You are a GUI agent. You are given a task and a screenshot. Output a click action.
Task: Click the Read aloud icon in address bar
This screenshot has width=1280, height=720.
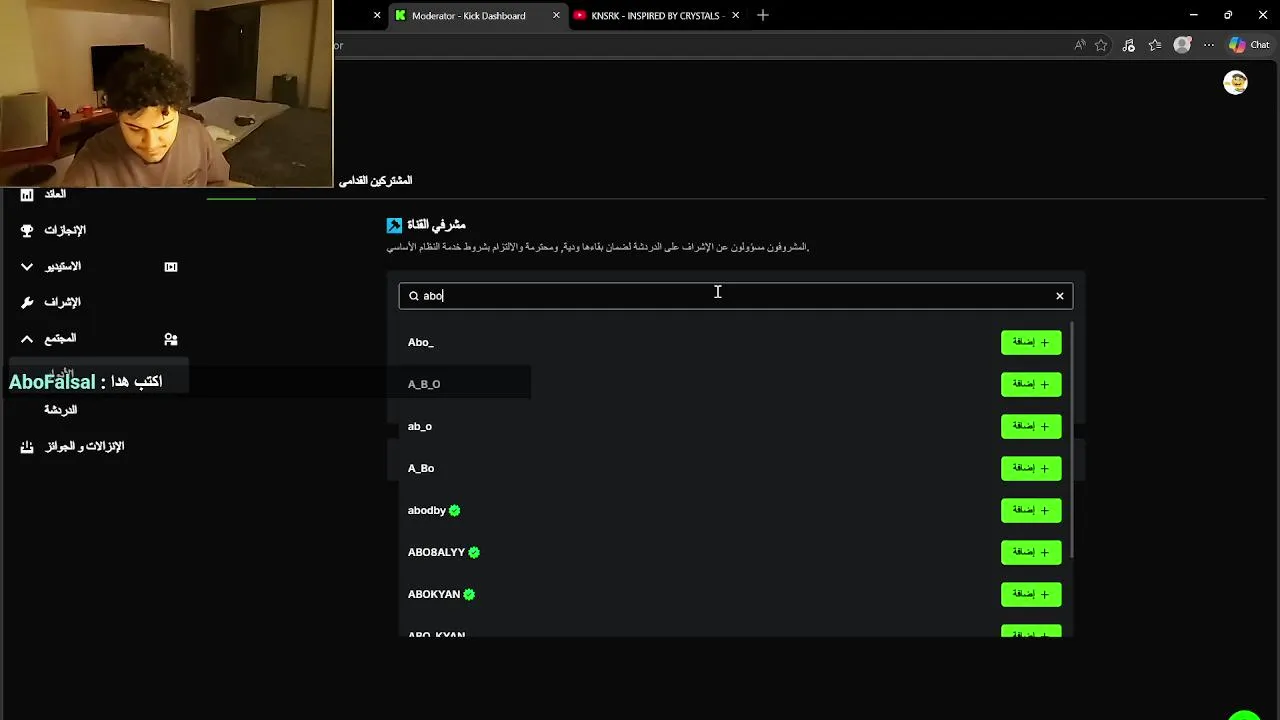click(x=1080, y=45)
